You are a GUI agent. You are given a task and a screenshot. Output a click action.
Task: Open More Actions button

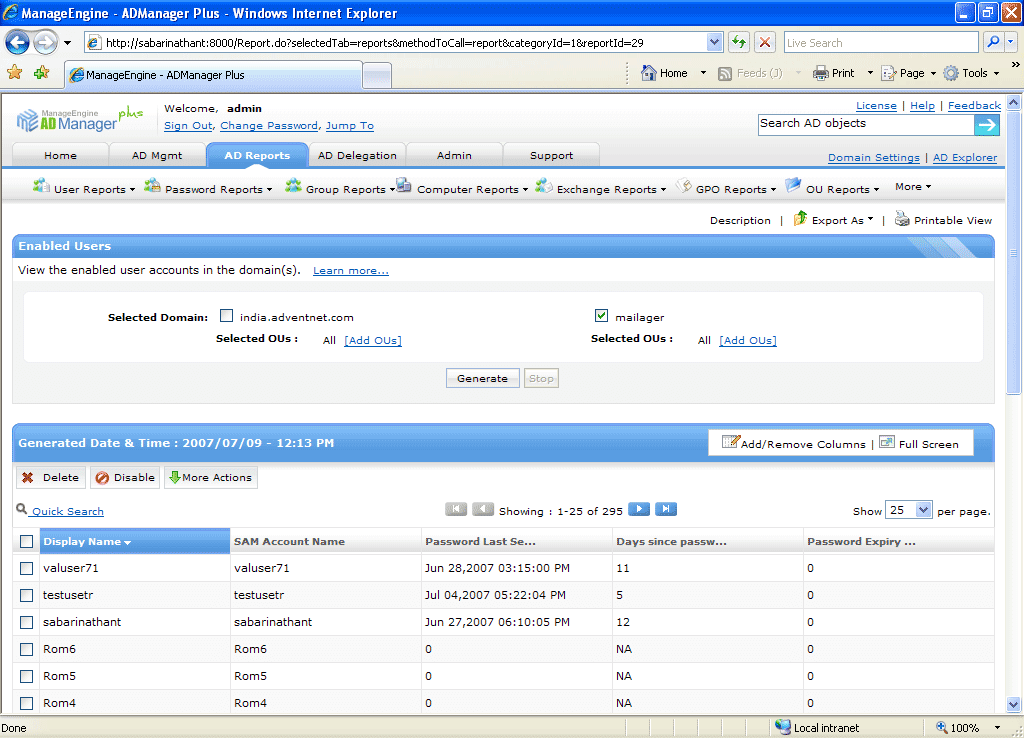click(x=211, y=477)
